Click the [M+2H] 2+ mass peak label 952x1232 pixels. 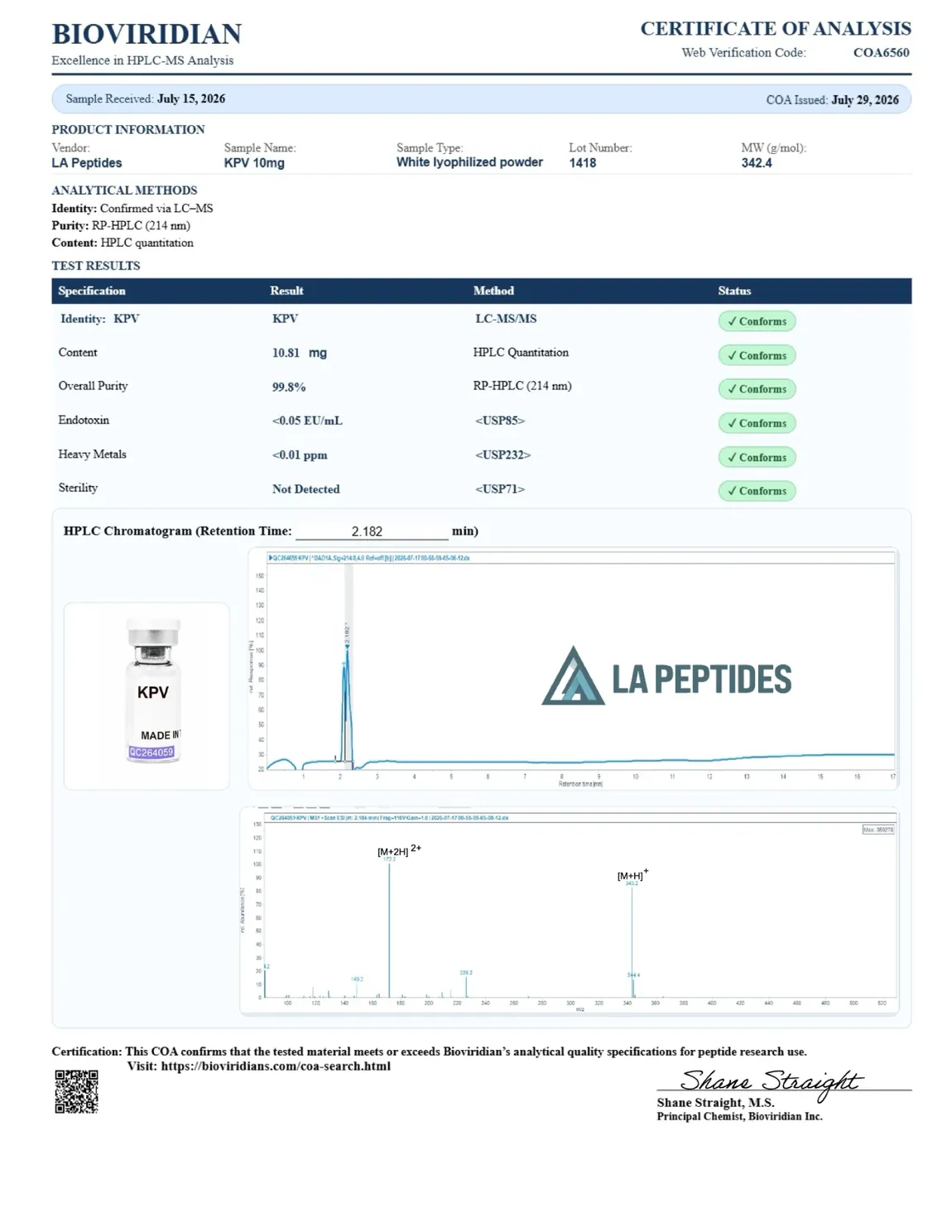click(399, 850)
